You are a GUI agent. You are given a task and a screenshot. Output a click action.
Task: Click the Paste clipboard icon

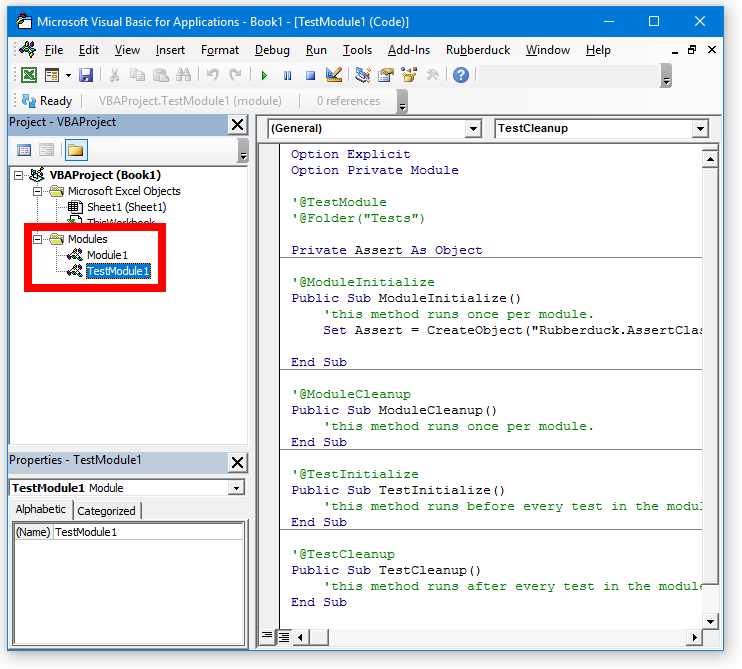click(160, 75)
